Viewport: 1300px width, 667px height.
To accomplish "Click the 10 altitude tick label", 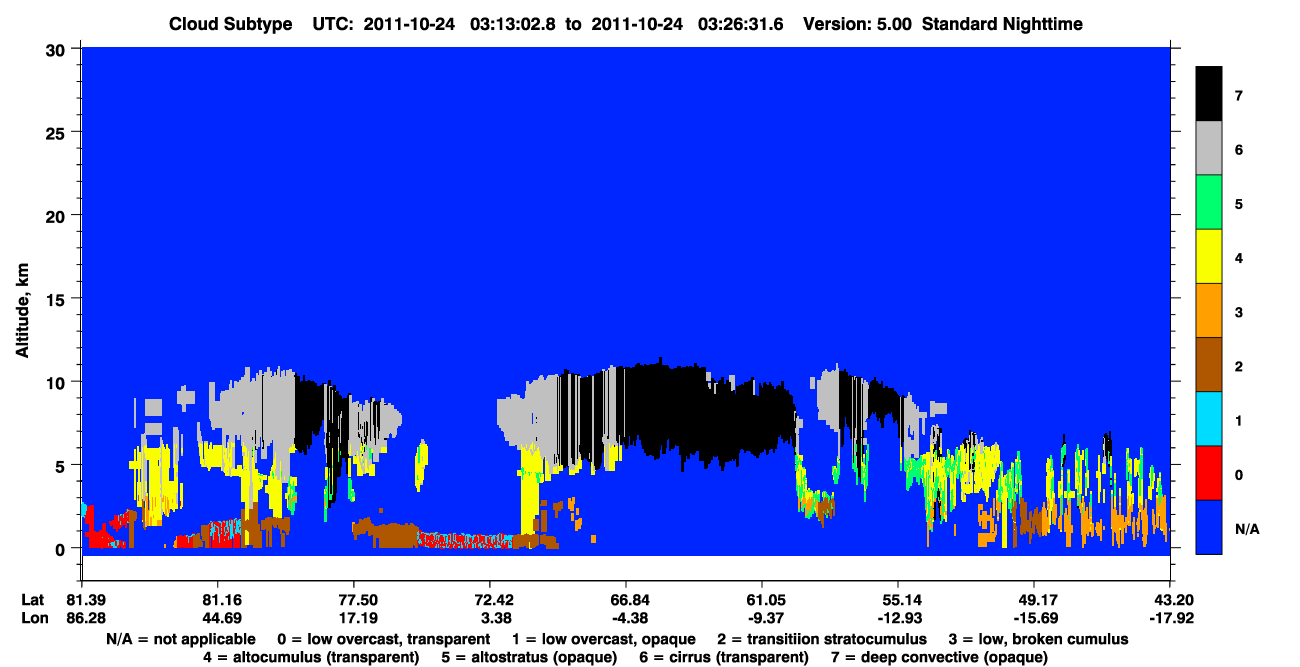I will (x=58, y=382).
